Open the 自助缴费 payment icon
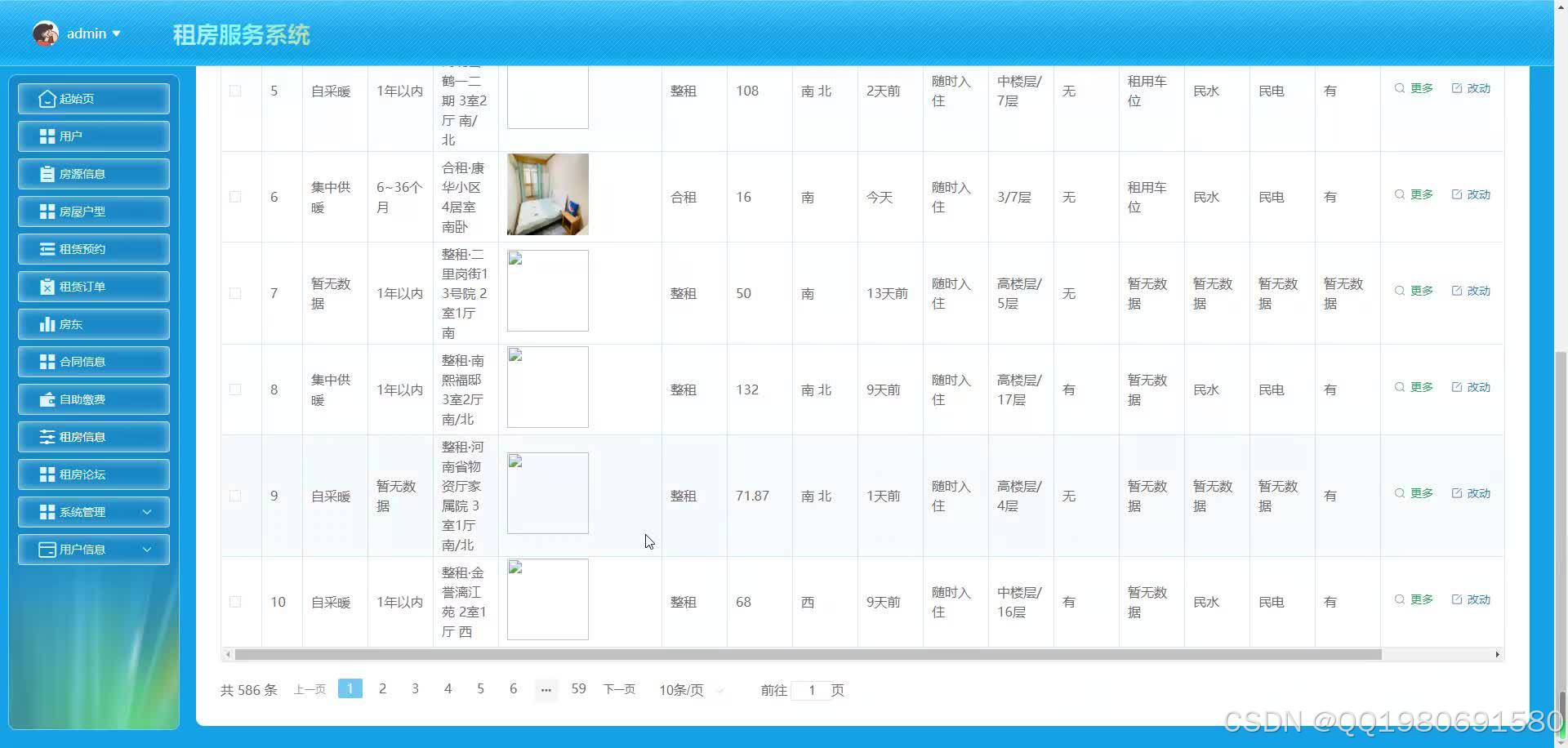Screen dimensions: 1568x748 coord(47,398)
